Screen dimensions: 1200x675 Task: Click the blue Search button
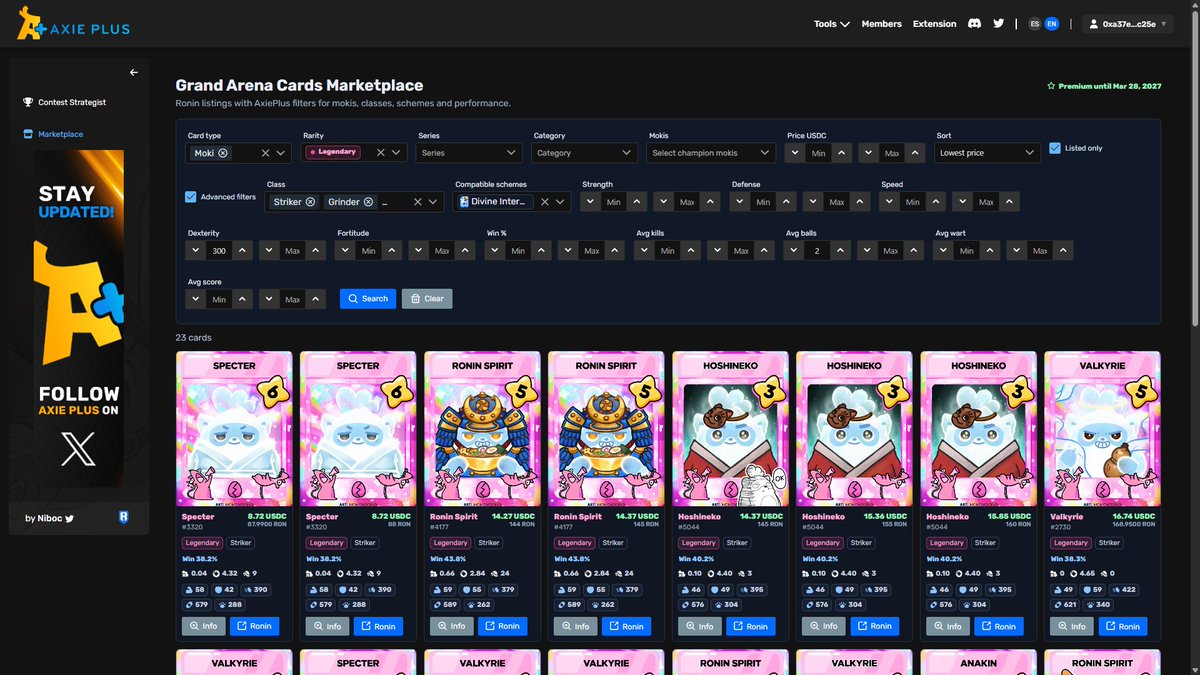368,298
